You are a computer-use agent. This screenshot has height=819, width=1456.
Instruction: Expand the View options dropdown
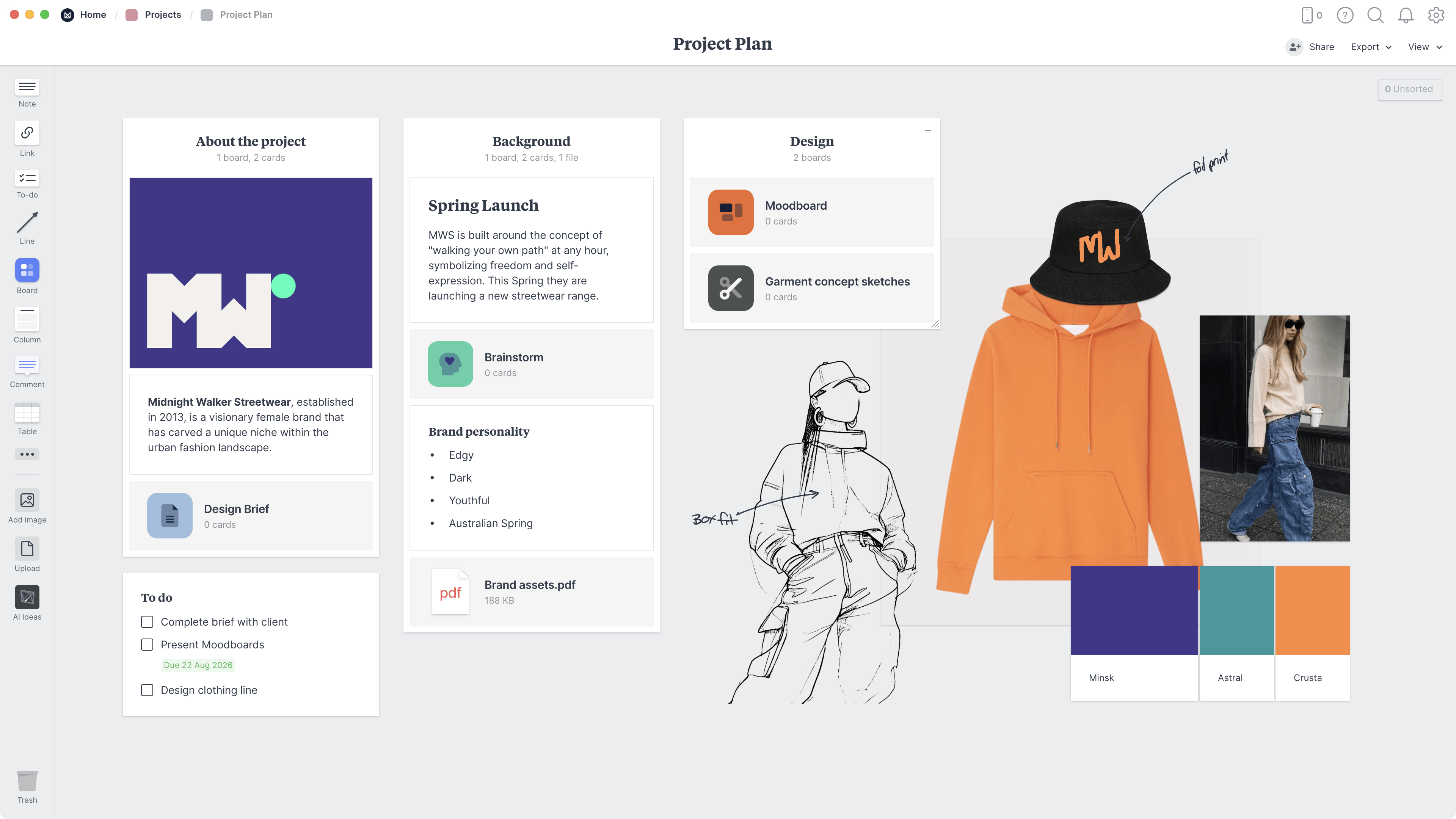1424,46
